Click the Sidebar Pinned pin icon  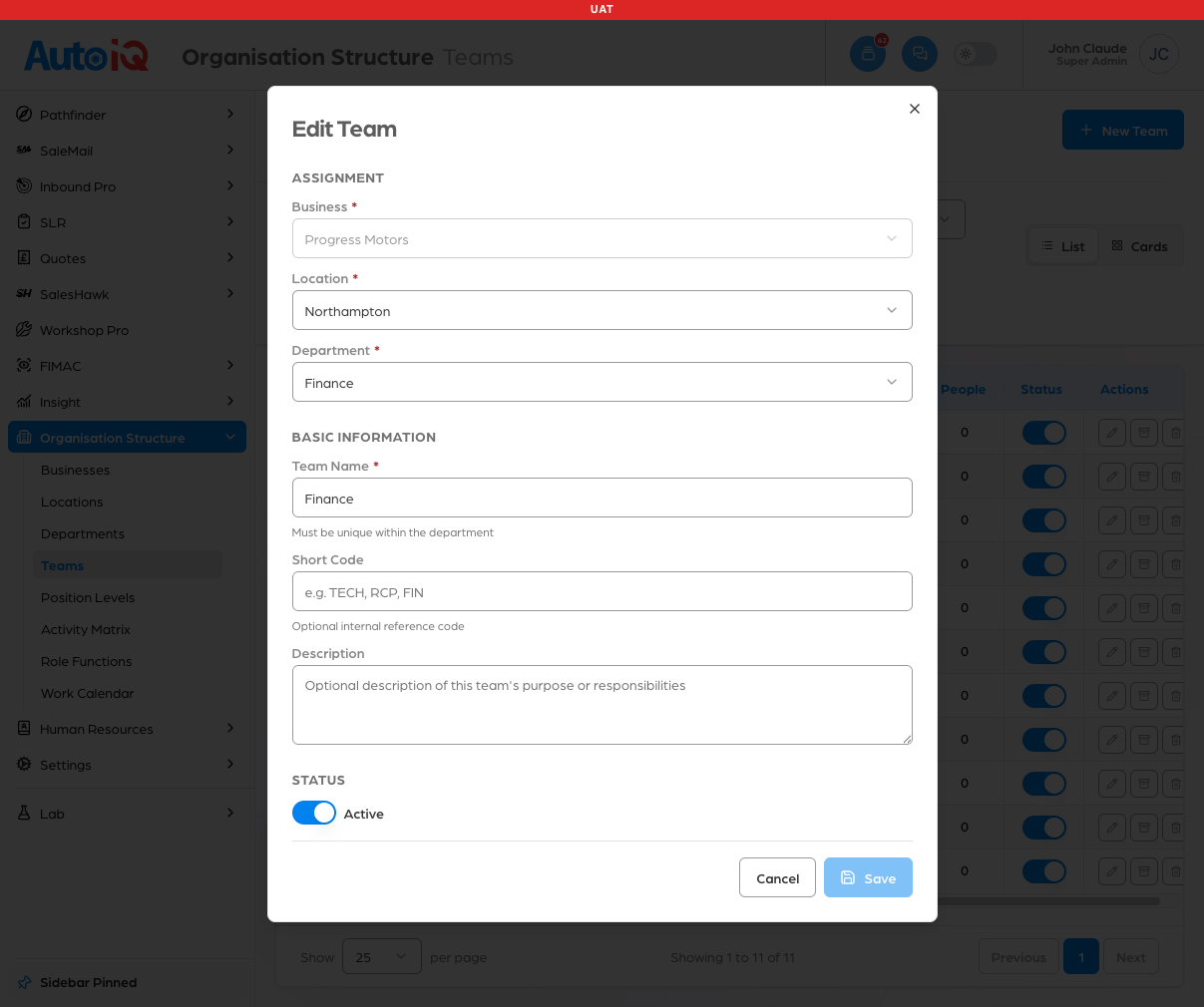click(25, 982)
